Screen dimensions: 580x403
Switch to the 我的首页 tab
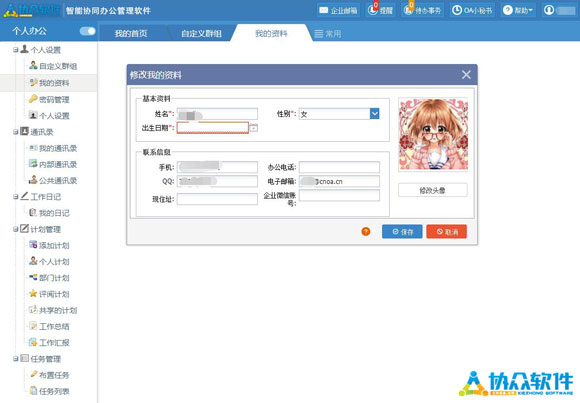(x=131, y=34)
